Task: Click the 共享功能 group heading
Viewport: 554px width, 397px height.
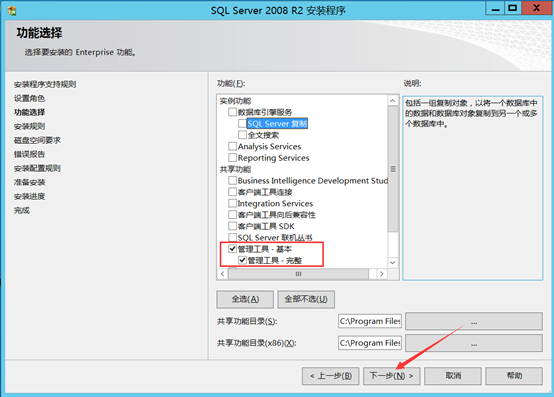Action: click(x=235, y=169)
